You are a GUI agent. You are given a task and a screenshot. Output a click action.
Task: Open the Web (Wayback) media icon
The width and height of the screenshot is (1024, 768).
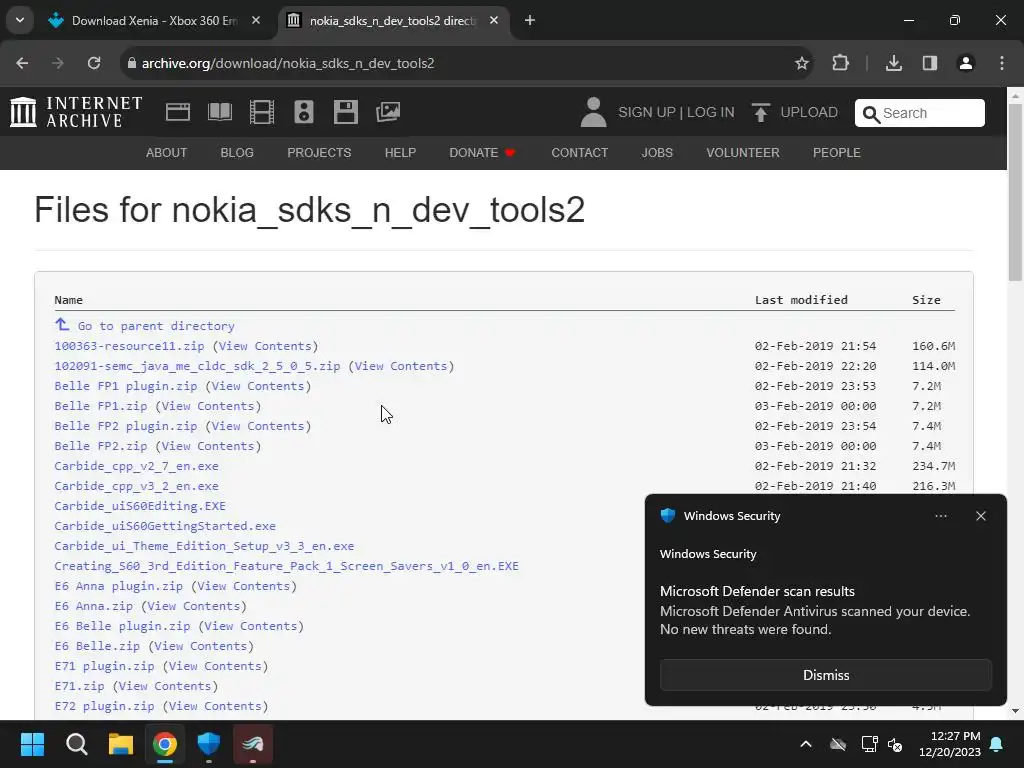[x=178, y=112]
